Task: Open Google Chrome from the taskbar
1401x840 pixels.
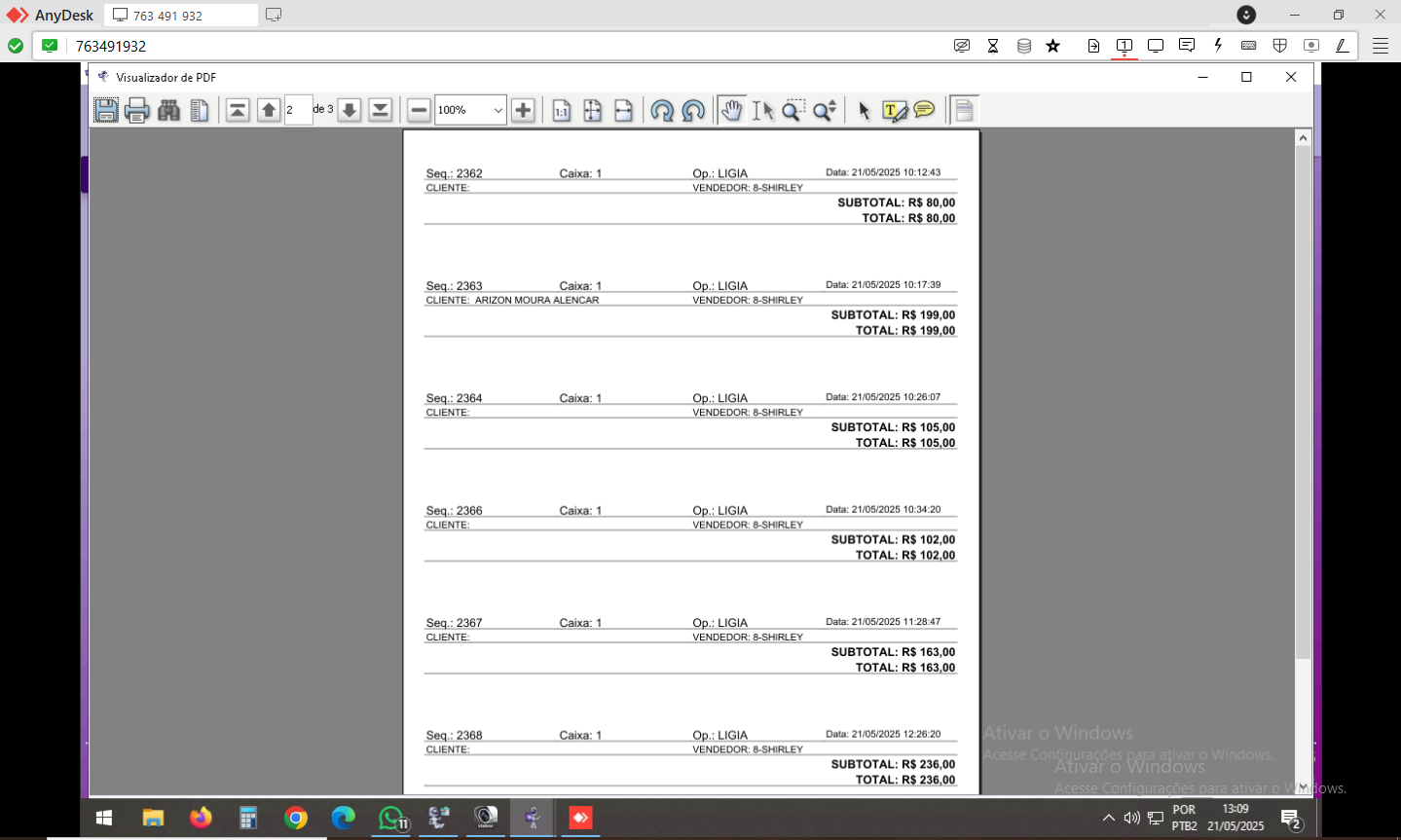Action: click(x=296, y=818)
